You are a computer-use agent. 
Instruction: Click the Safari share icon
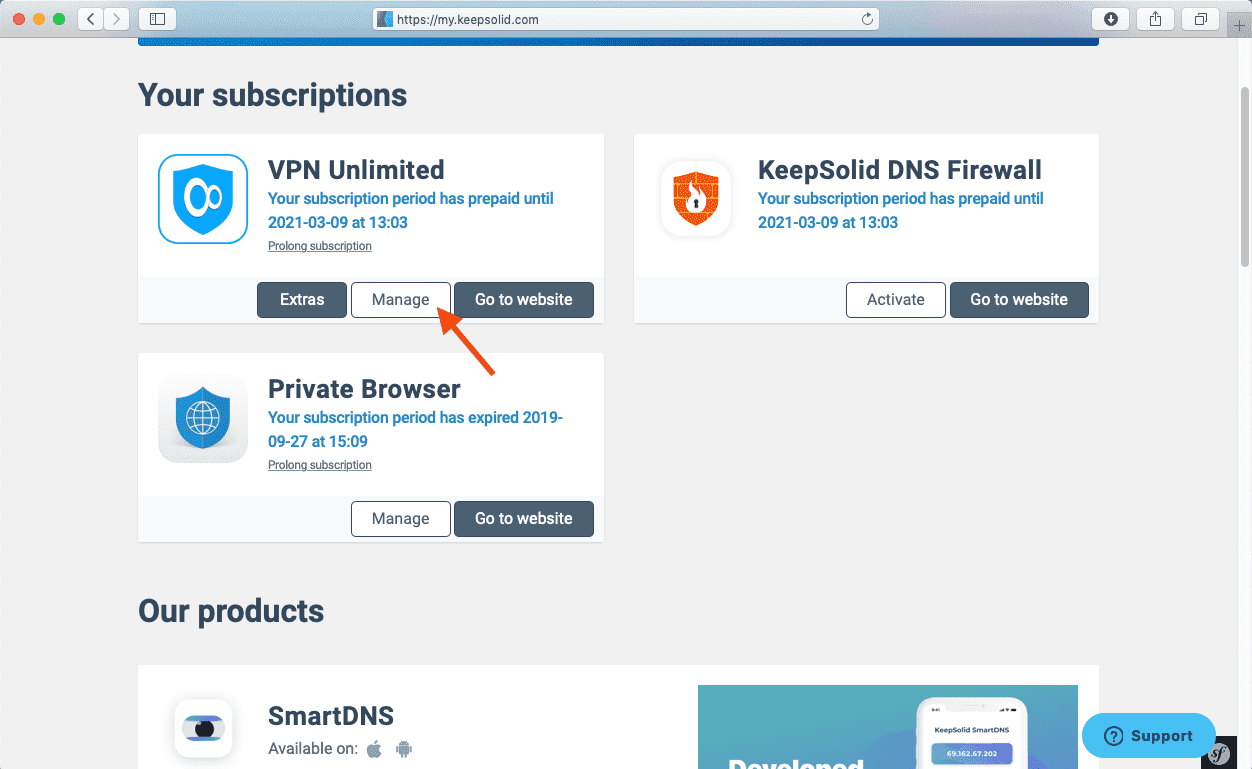(1155, 19)
